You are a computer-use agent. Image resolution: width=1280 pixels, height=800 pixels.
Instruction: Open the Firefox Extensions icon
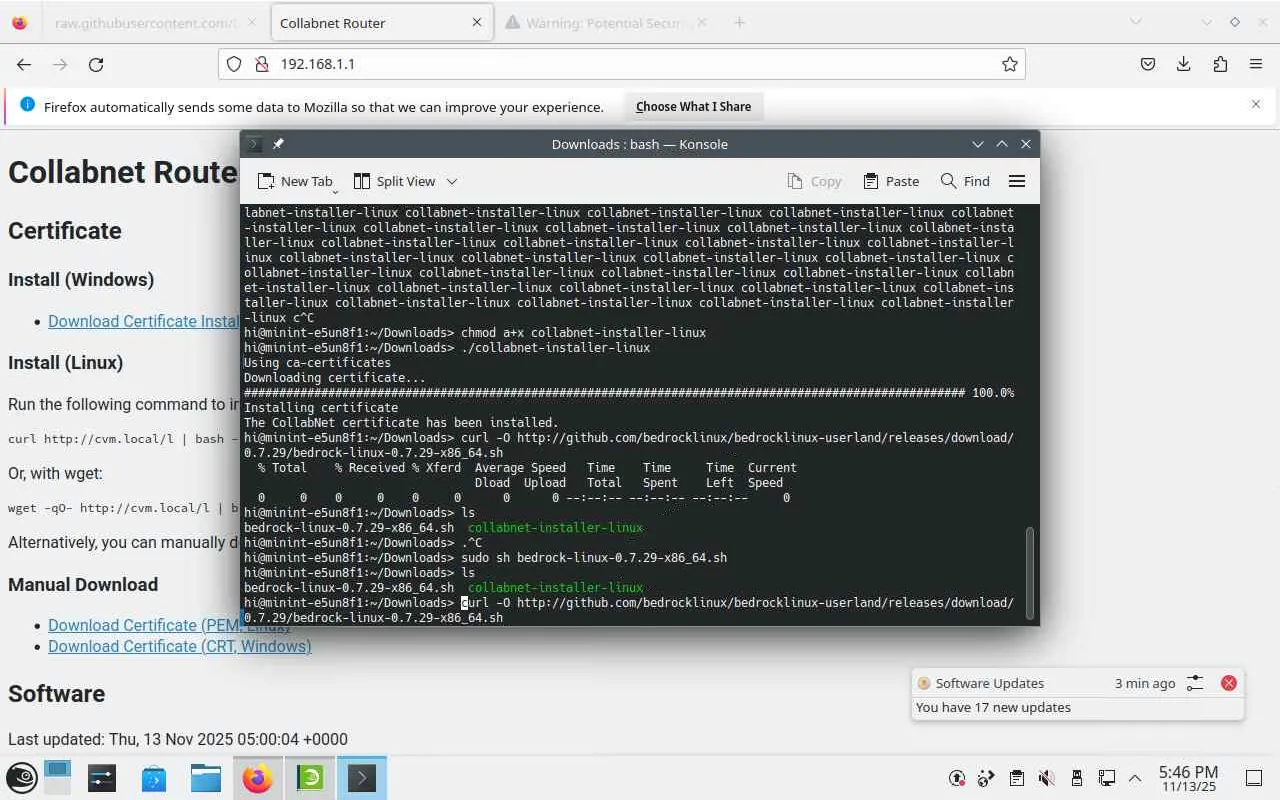pos(1220,64)
